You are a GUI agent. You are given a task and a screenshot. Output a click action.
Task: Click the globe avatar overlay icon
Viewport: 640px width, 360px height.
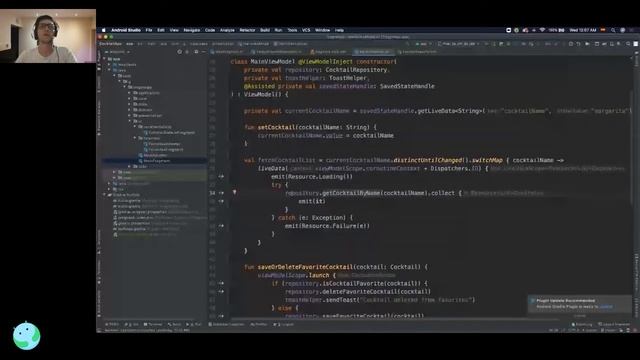[27, 336]
